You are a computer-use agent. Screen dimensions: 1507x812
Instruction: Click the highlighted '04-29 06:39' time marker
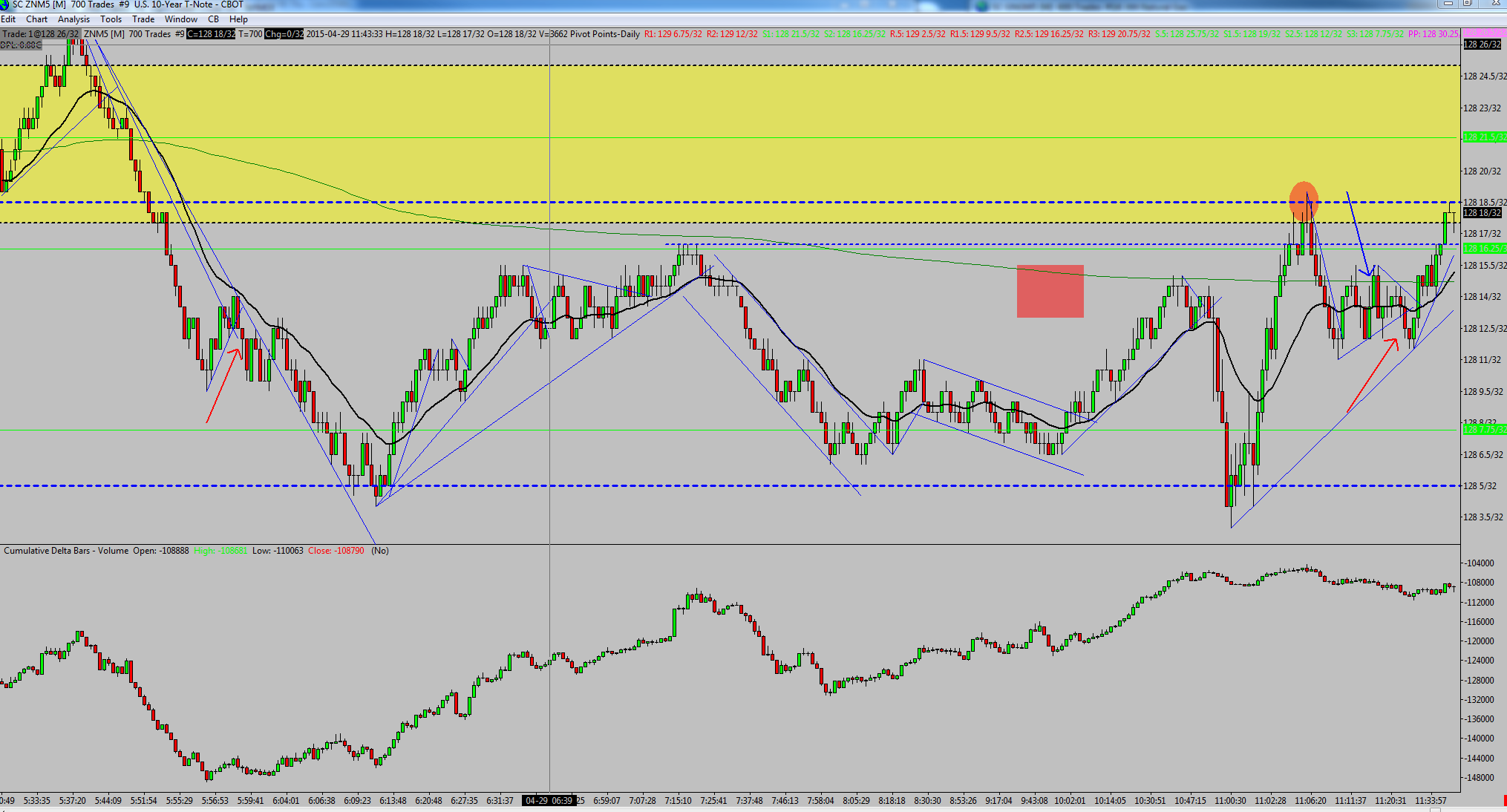(549, 801)
